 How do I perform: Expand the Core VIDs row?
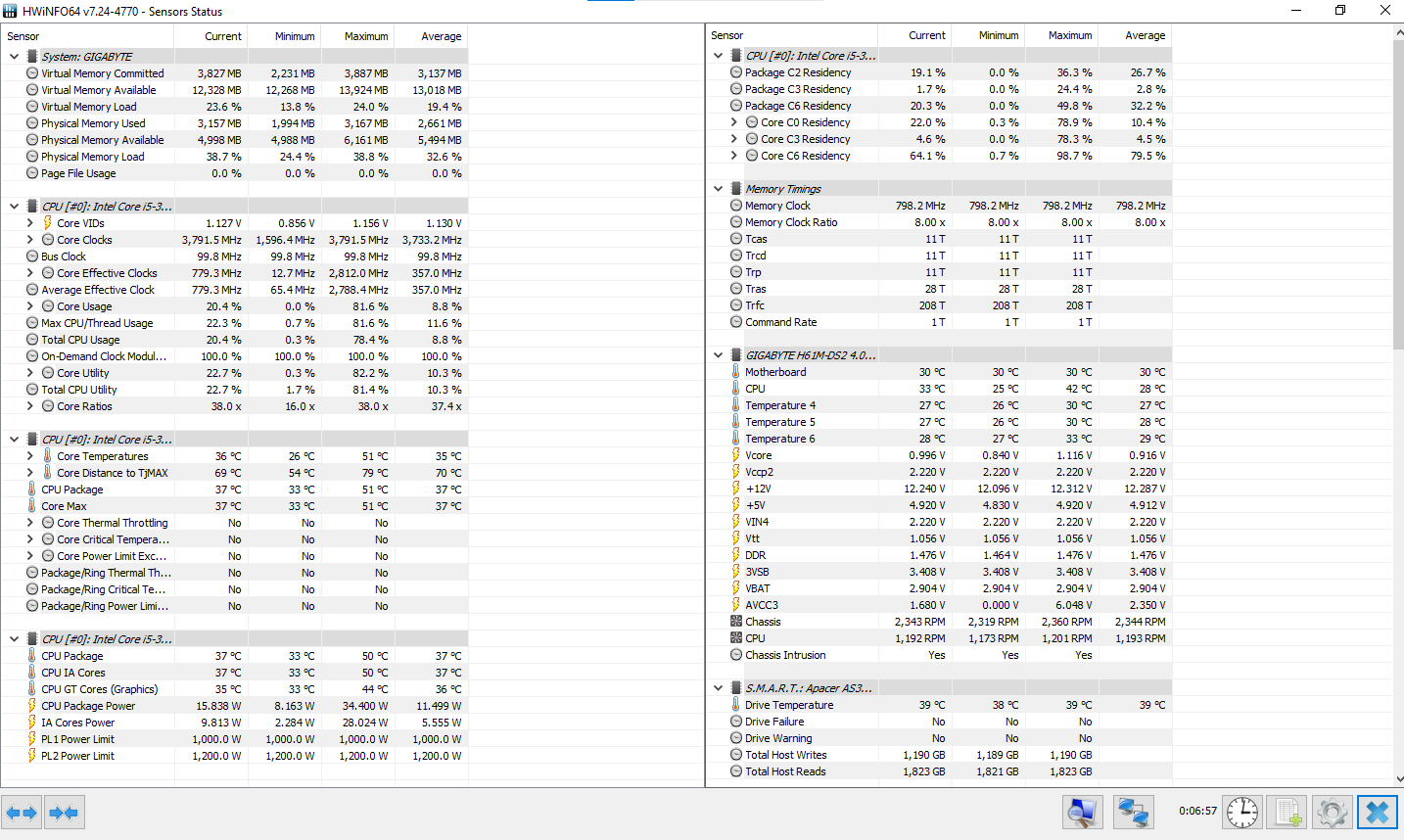coord(30,223)
